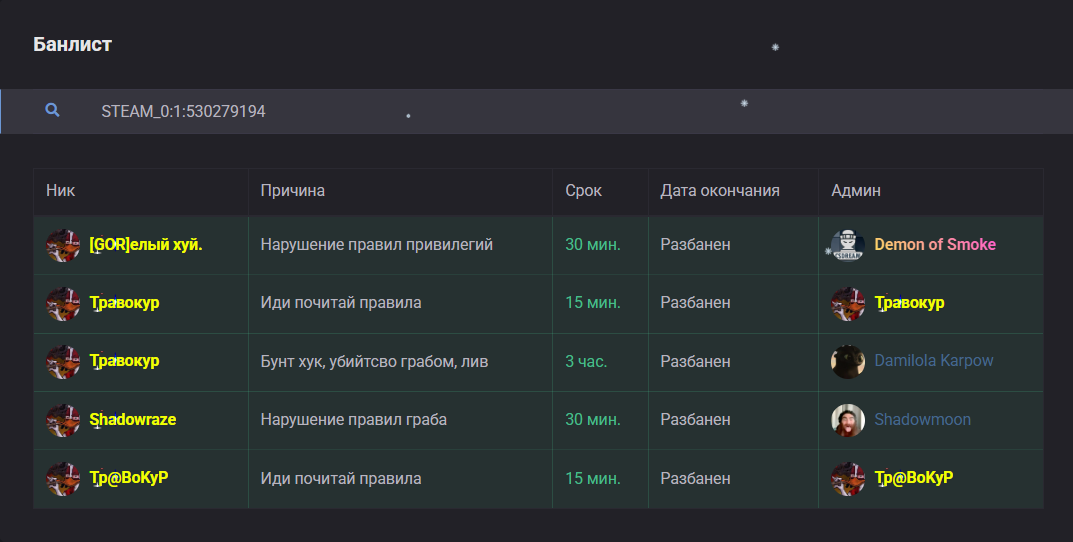Click 30 мин. in Shadowraze row
Viewport: 1073px width, 542px height.
(593, 420)
